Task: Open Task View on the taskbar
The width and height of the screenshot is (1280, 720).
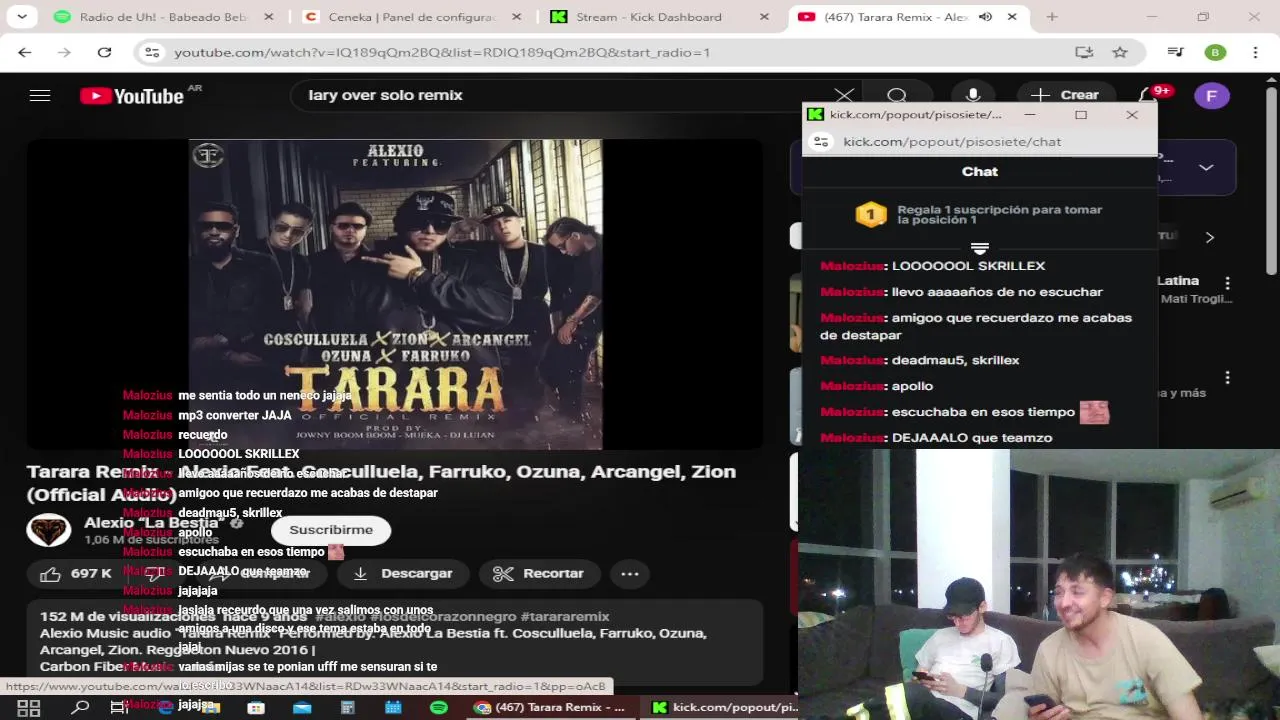Action: click(x=119, y=708)
